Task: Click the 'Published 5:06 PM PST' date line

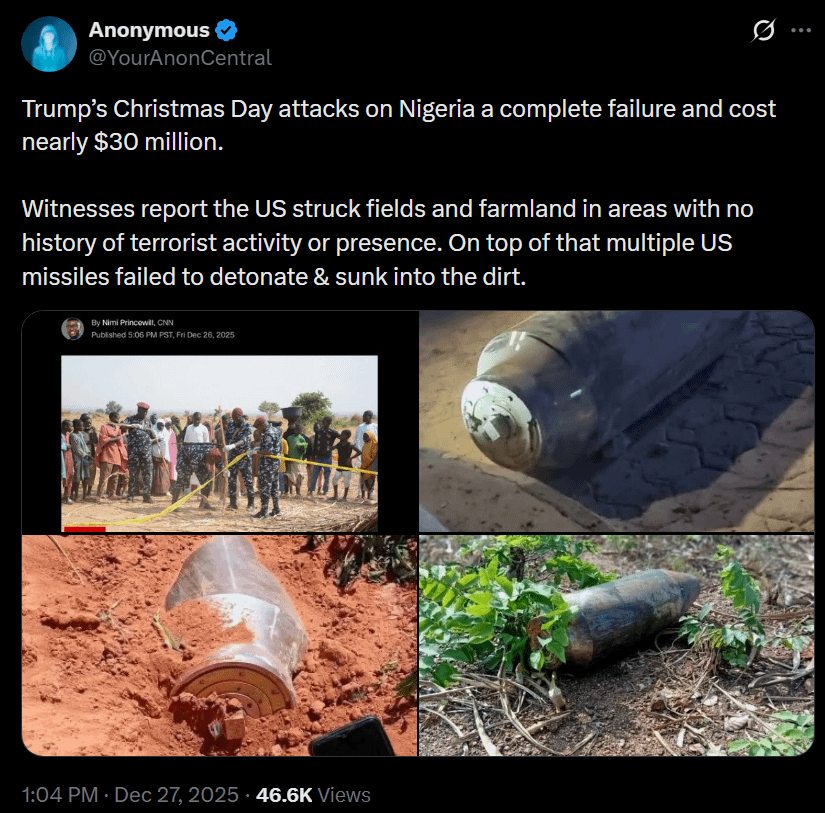Action: (161, 335)
